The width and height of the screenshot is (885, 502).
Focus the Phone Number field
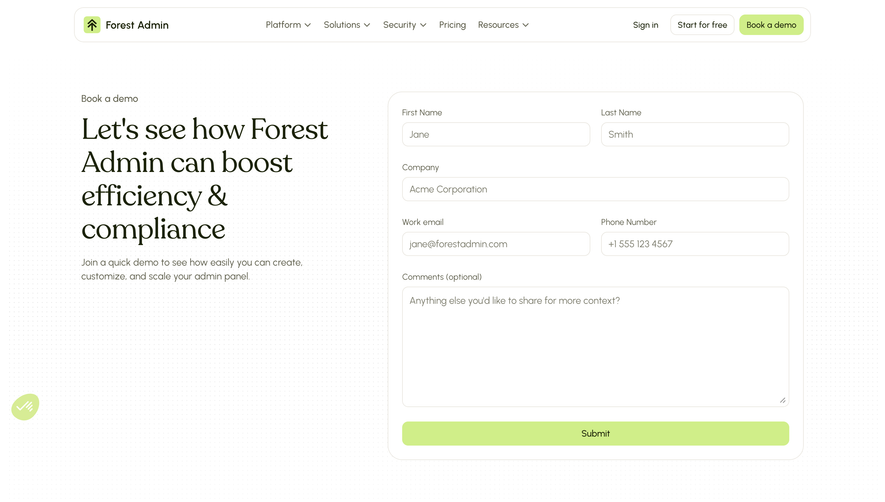pyautogui.click(x=695, y=244)
